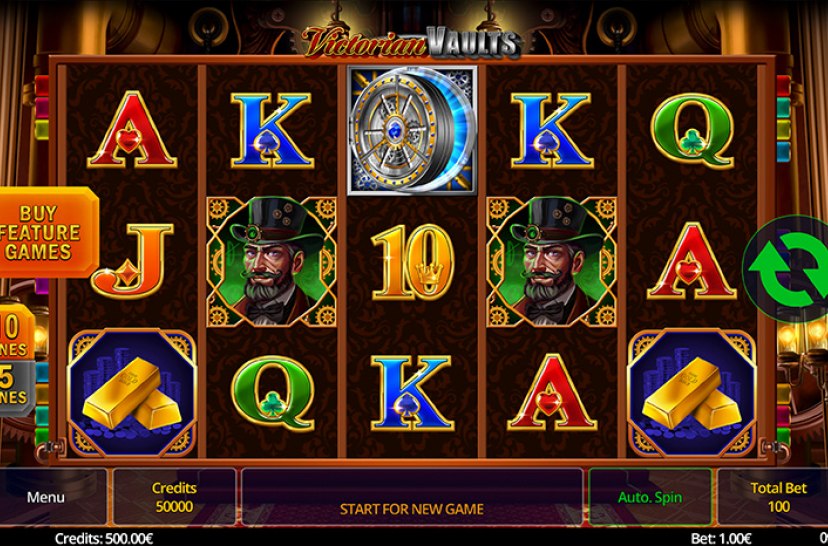
Task: Click the top-hat gentleman on fourth reel
Action: (x=551, y=261)
